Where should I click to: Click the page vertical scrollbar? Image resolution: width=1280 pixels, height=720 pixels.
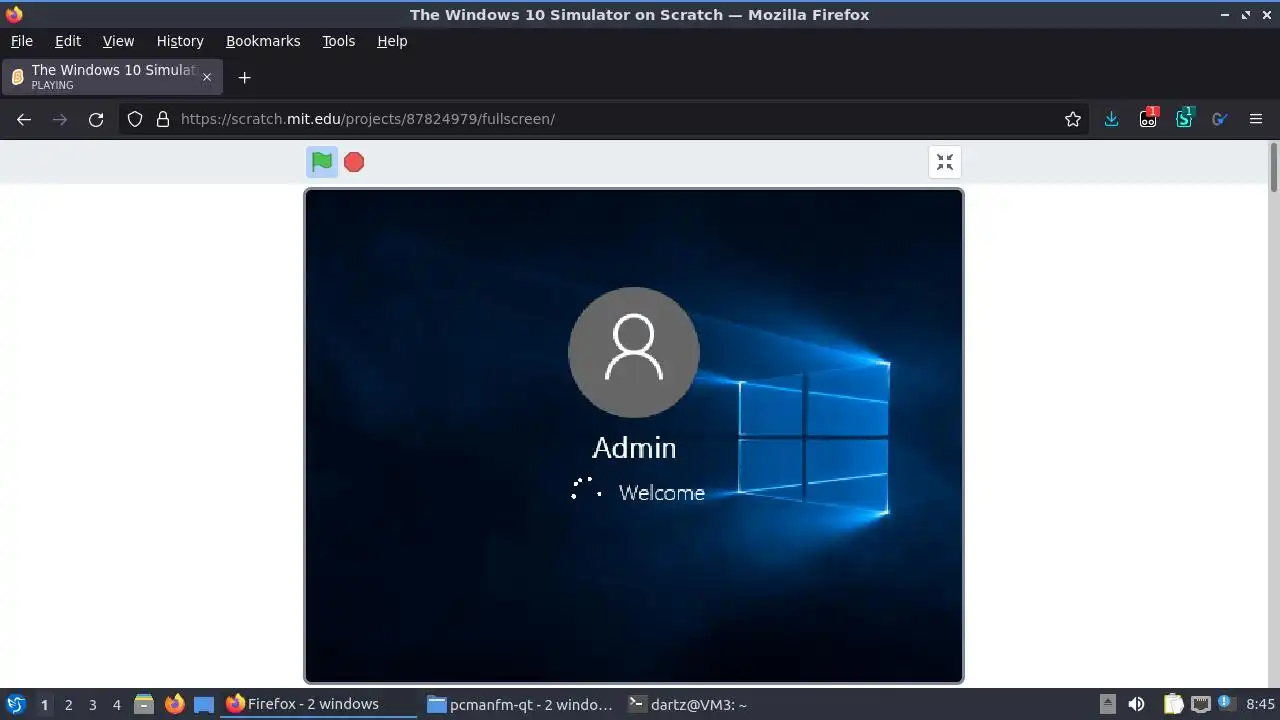click(x=1274, y=167)
